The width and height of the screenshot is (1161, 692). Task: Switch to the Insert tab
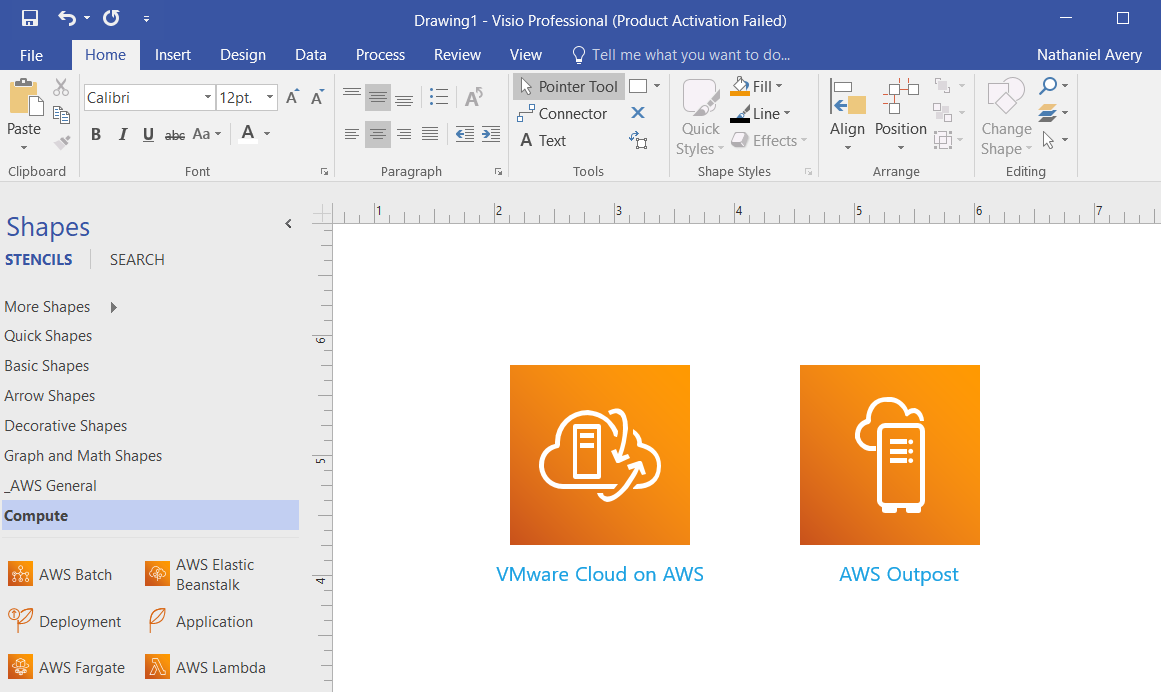[173, 55]
